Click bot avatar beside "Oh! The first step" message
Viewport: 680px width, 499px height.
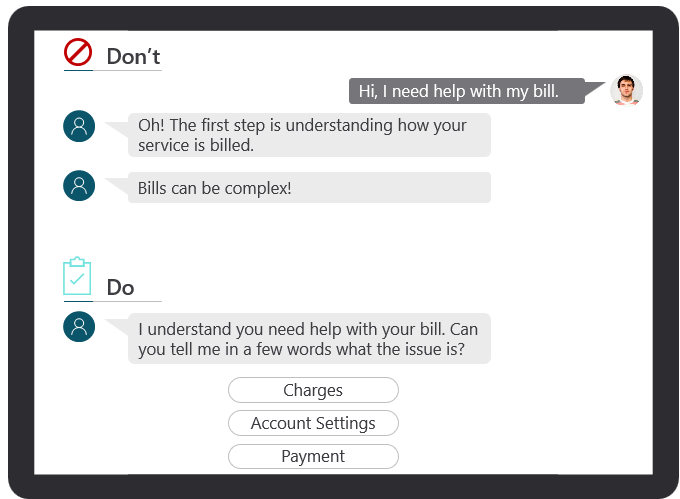(79, 127)
